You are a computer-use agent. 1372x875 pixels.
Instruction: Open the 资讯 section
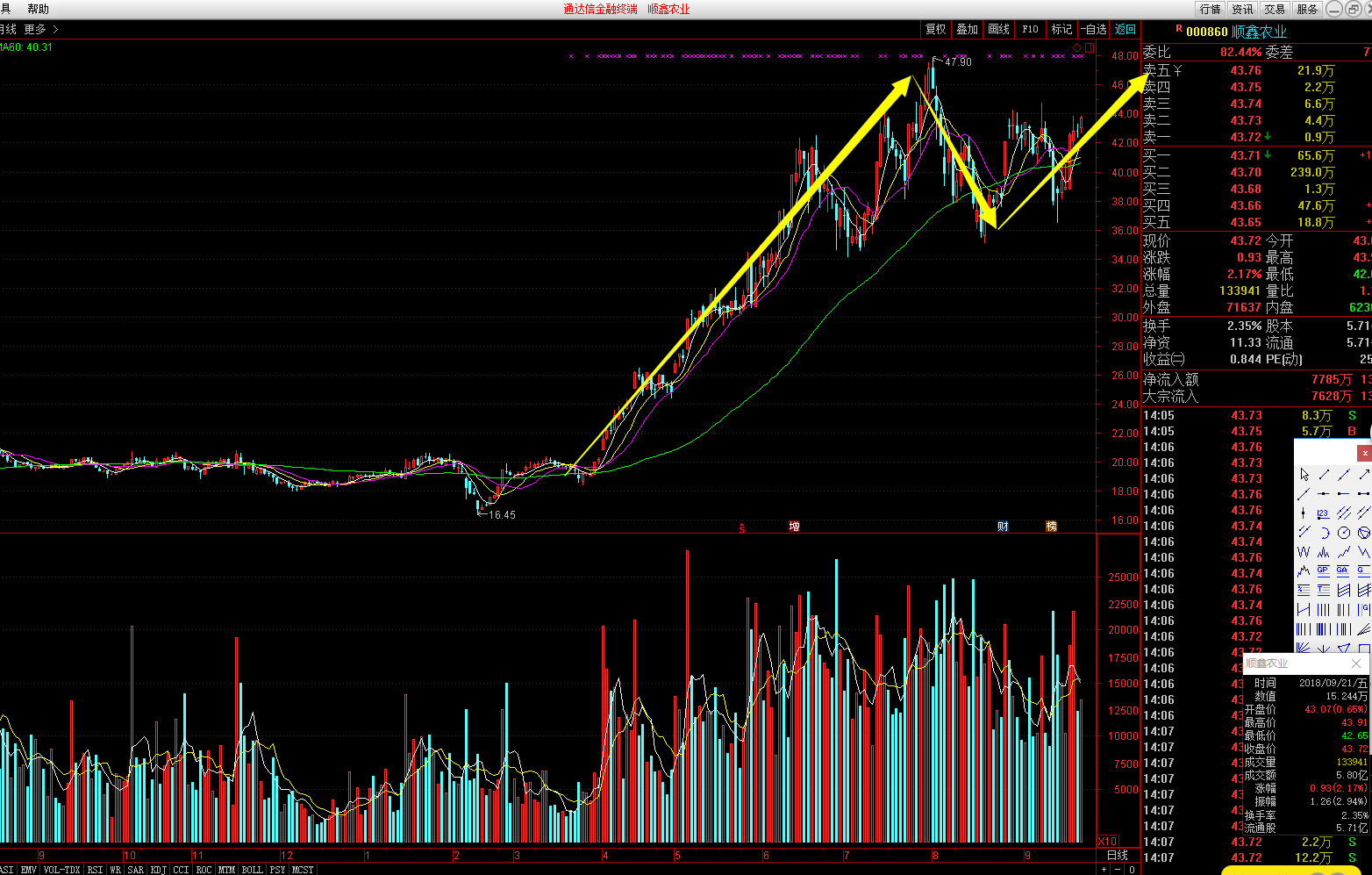coord(1243,9)
